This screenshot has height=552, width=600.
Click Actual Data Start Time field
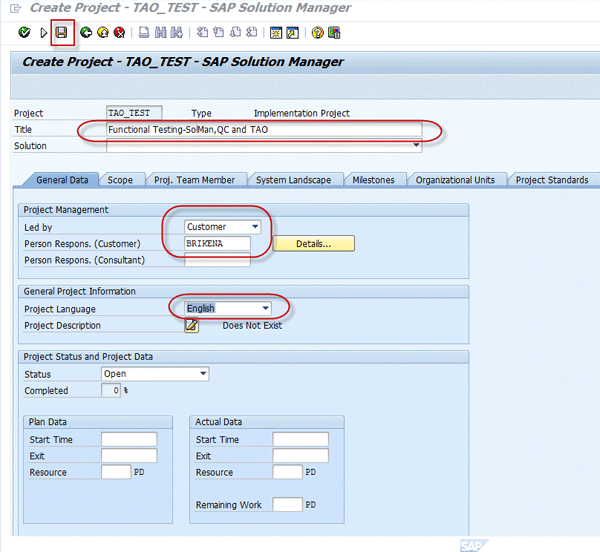point(301,439)
